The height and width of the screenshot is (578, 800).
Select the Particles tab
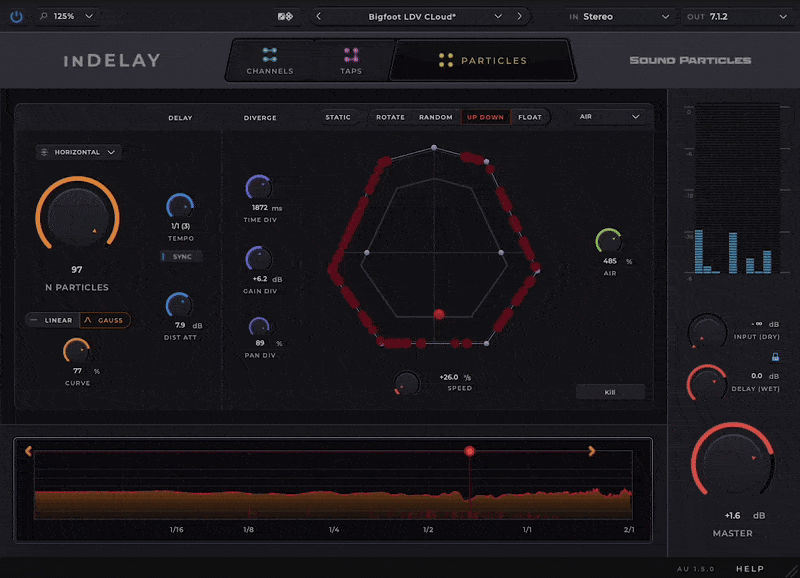click(483, 60)
